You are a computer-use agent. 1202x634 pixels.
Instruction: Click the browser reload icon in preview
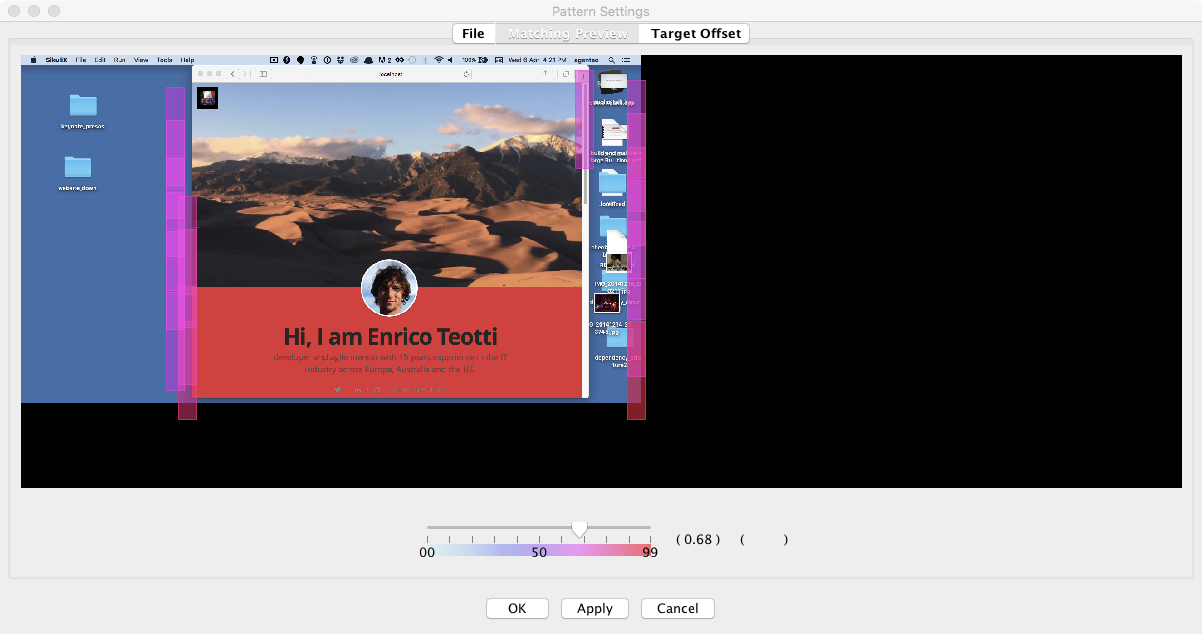[467, 74]
